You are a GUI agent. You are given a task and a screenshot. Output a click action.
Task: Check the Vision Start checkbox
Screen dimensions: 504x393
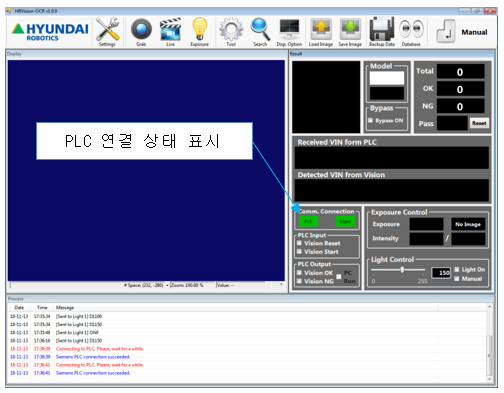[x=299, y=252]
